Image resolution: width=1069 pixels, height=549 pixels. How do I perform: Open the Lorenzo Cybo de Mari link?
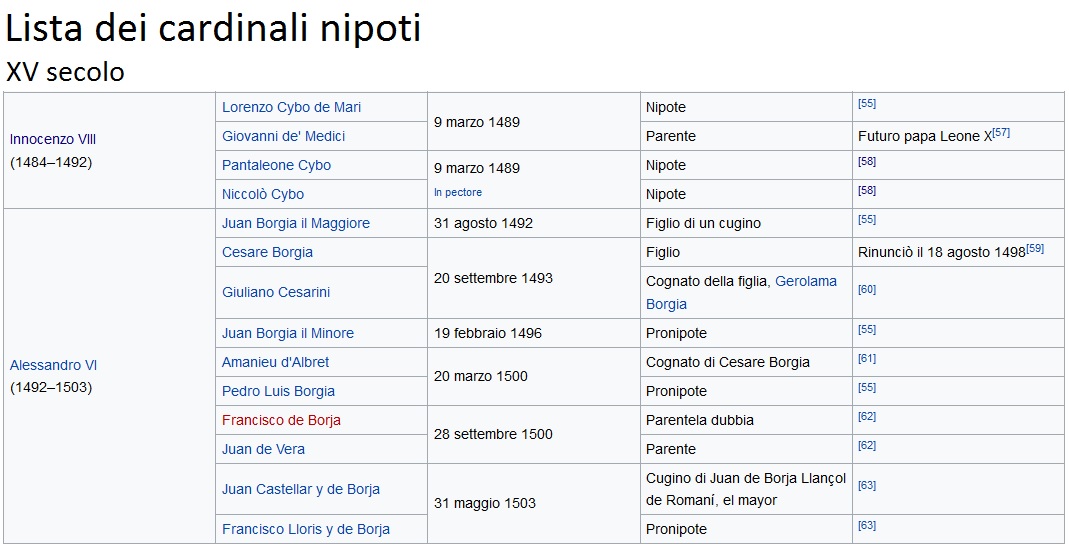[291, 107]
